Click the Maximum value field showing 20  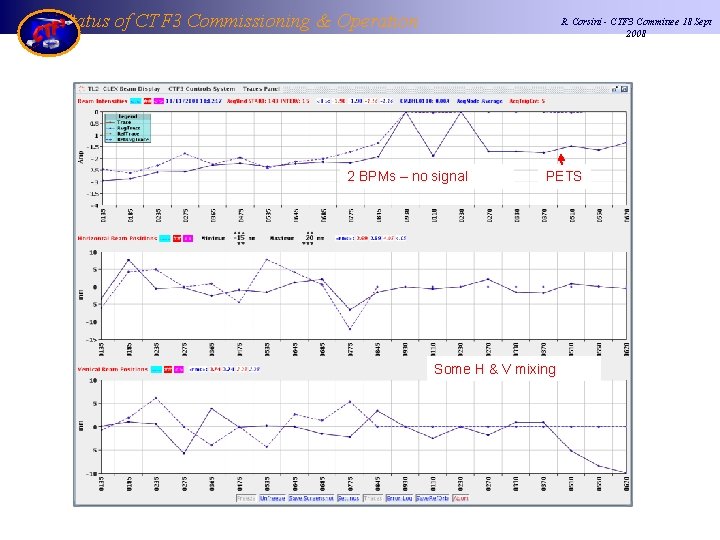(309, 238)
